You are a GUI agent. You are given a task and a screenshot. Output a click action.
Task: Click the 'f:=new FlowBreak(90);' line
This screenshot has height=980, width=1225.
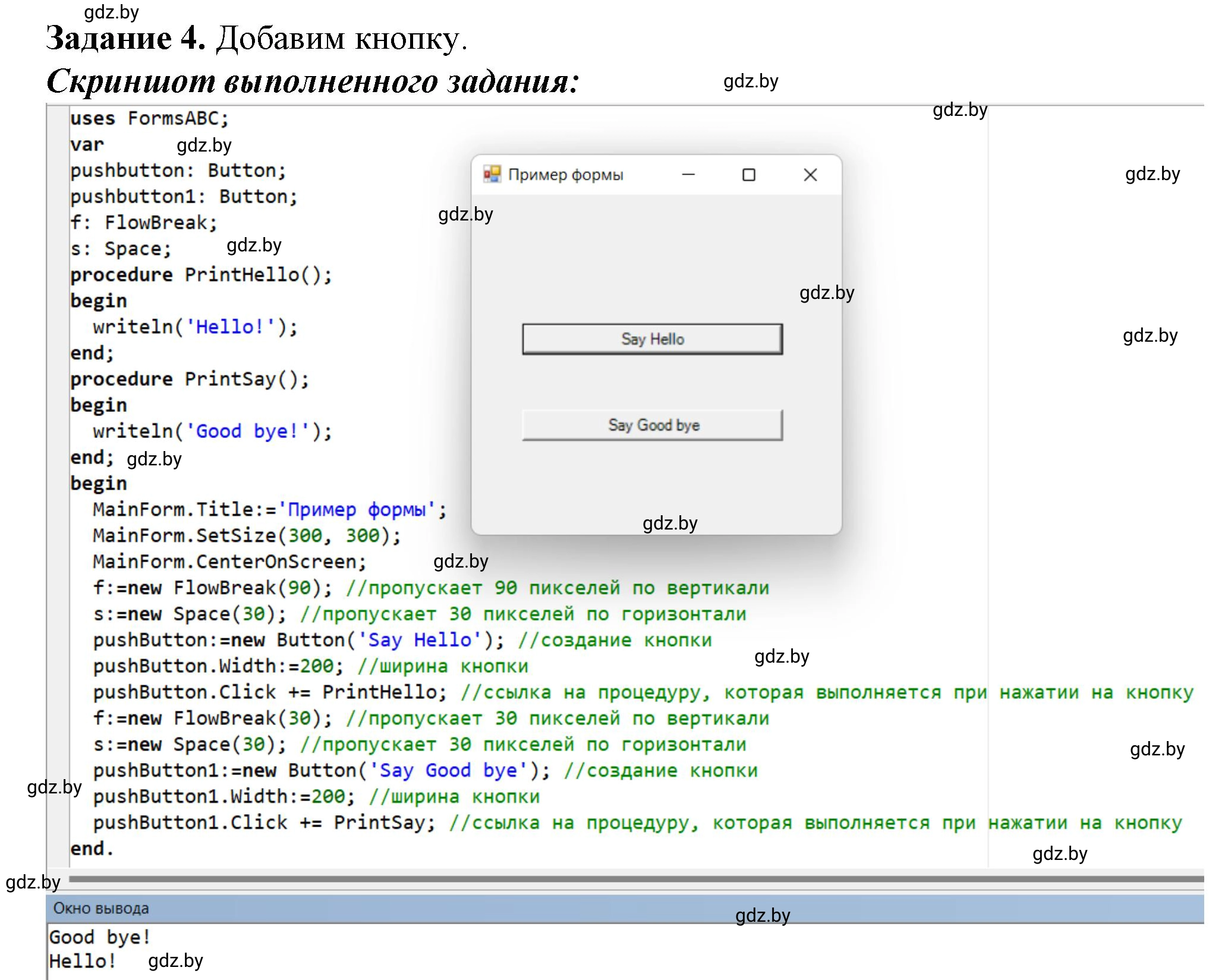pyautogui.click(x=431, y=588)
